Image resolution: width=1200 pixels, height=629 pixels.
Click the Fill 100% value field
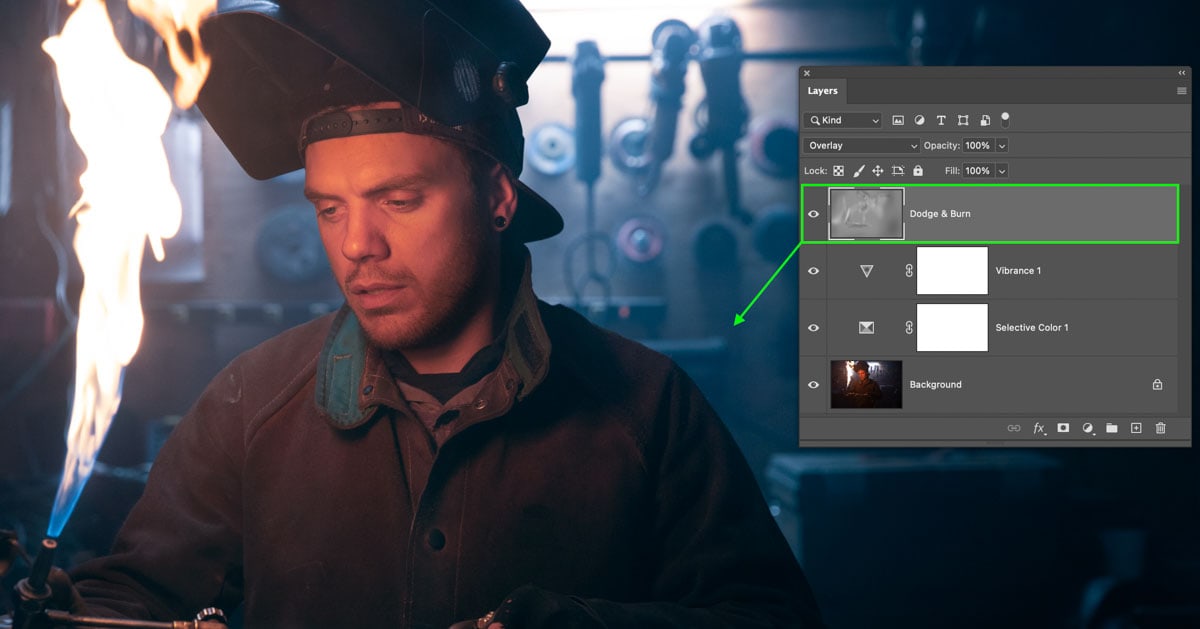[x=978, y=171]
